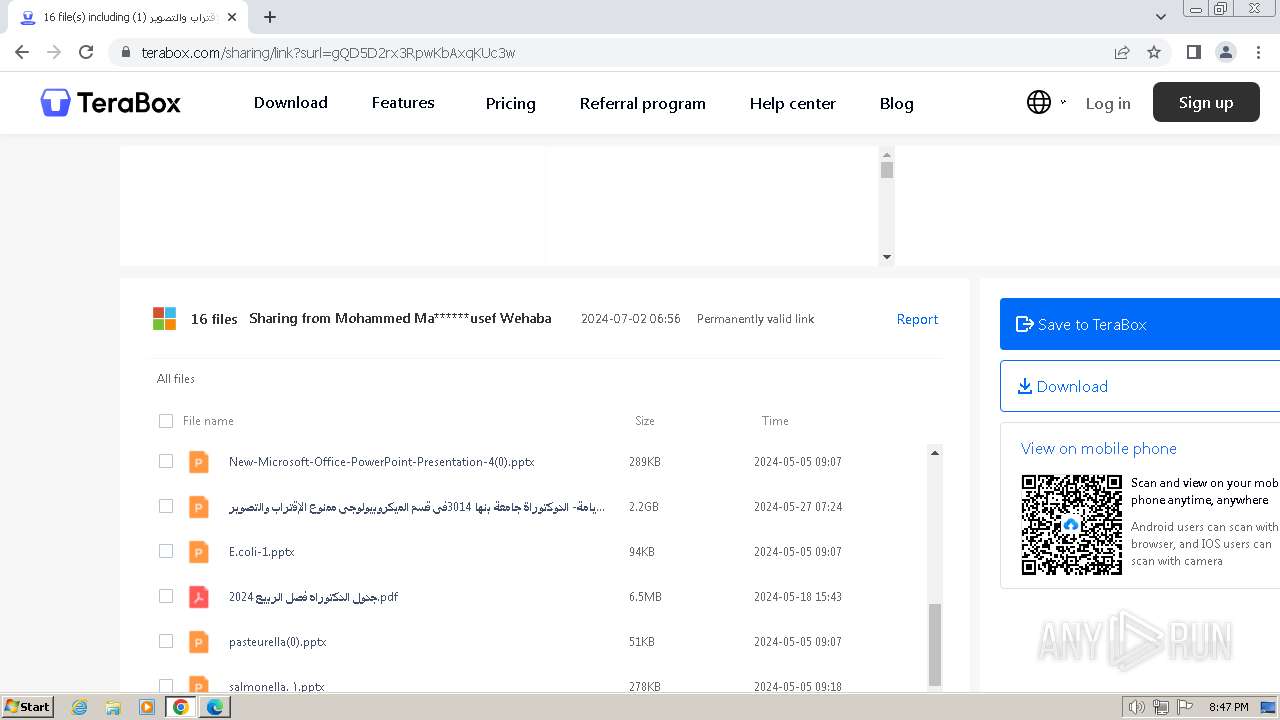Open a new browser tab
This screenshot has width=1280, height=720.
(x=270, y=17)
